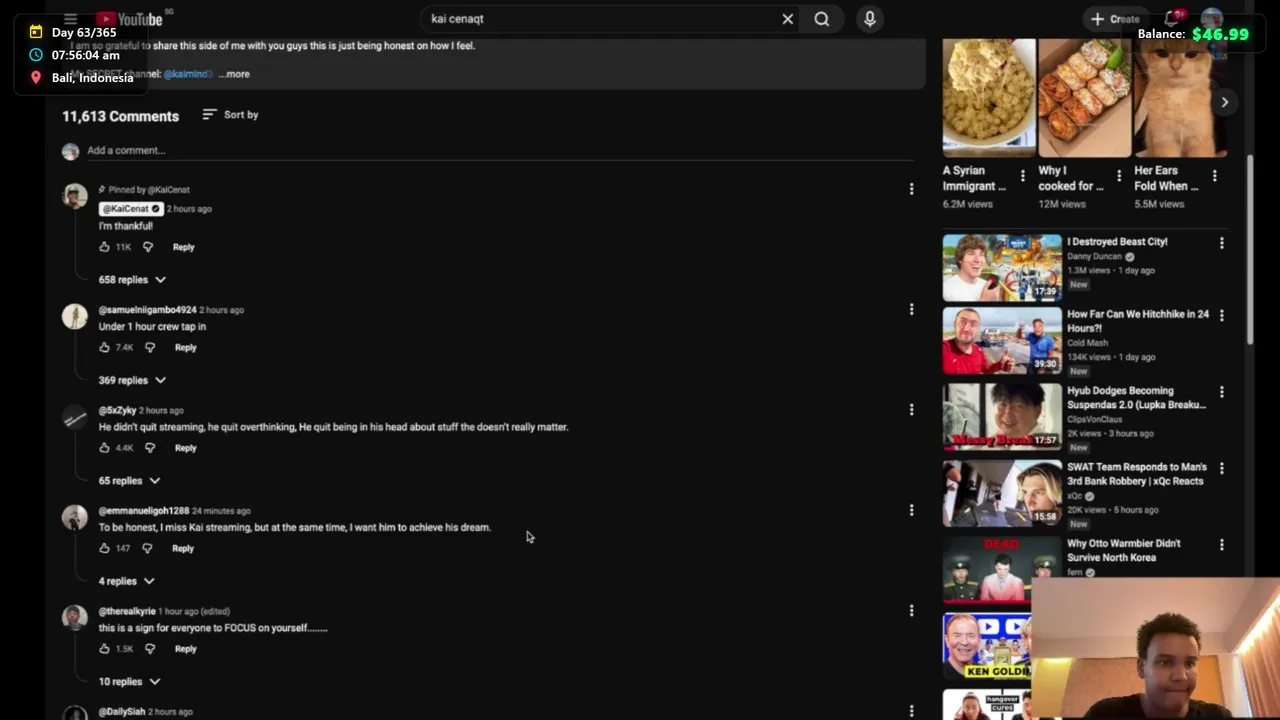Expand 369 replies
Screen dimensions: 1280x720
[x=132, y=381]
